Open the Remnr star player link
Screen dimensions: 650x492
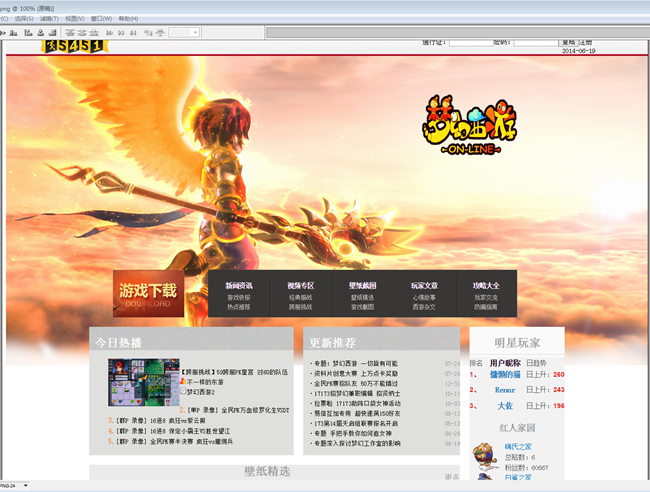point(505,390)
